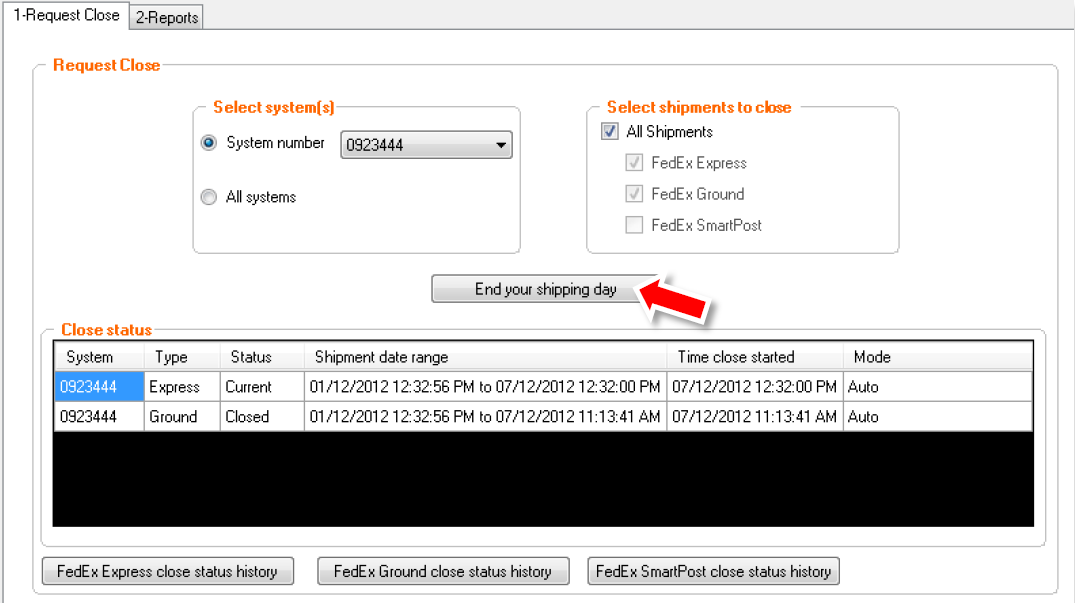Uncheck the All Shipments checkbox

pos(609,132)
